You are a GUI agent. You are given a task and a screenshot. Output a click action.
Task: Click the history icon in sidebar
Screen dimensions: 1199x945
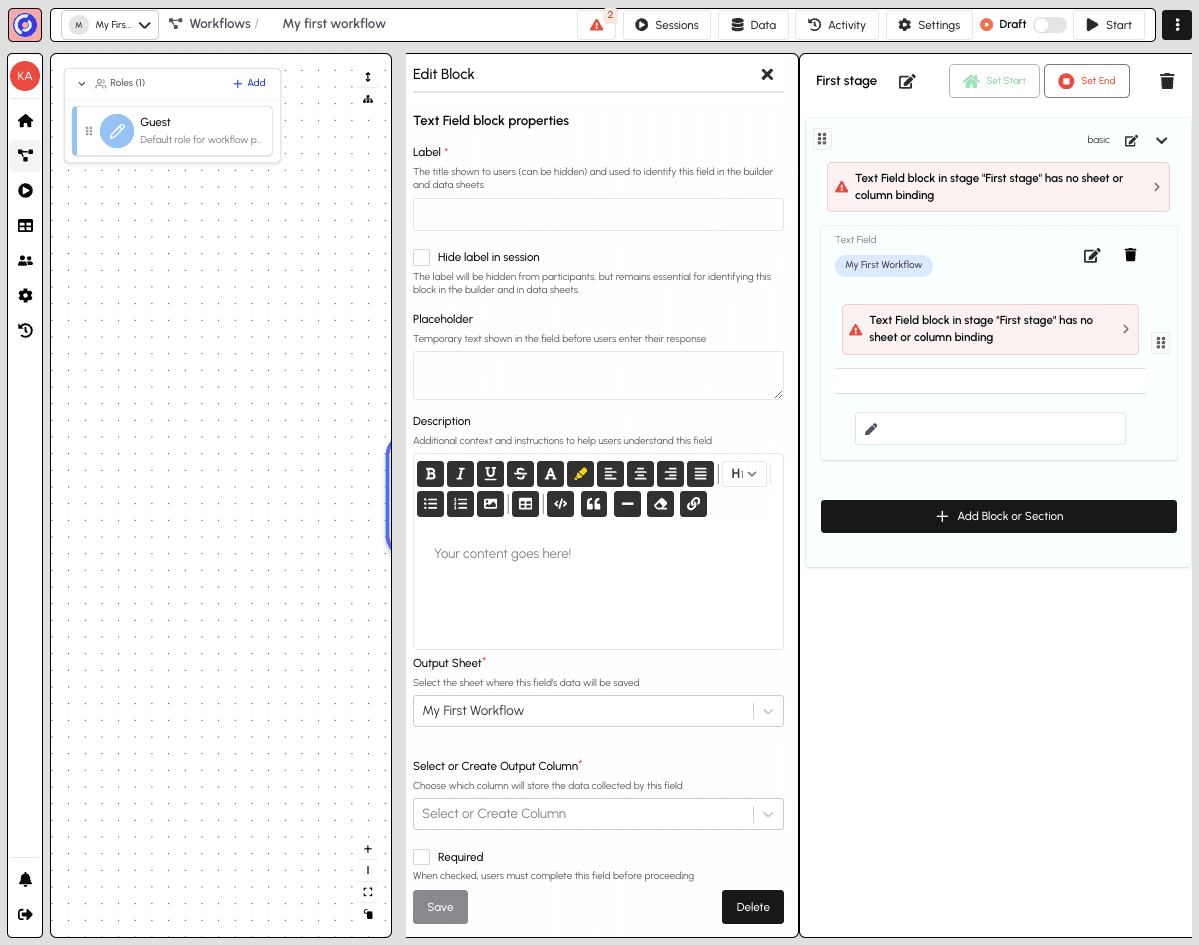coord(25,330)
